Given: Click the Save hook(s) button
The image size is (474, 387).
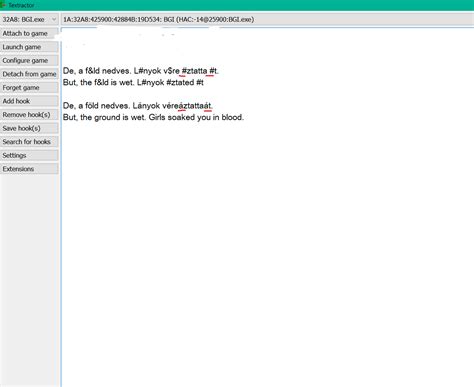Looking at the screenshot, I should click(29, 128).
